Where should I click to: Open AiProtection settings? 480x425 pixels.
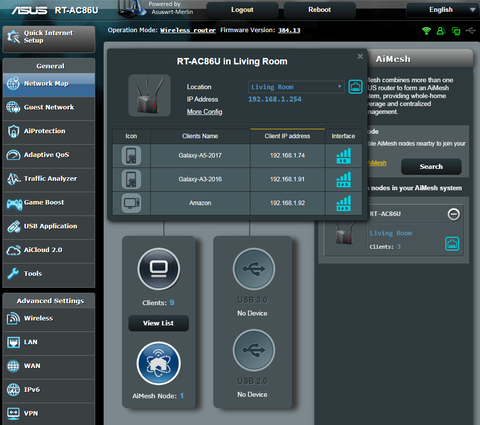coord(49,132)
